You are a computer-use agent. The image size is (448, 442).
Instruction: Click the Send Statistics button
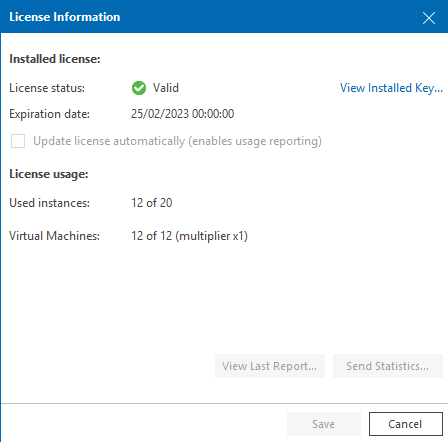(x=388, y=366)
